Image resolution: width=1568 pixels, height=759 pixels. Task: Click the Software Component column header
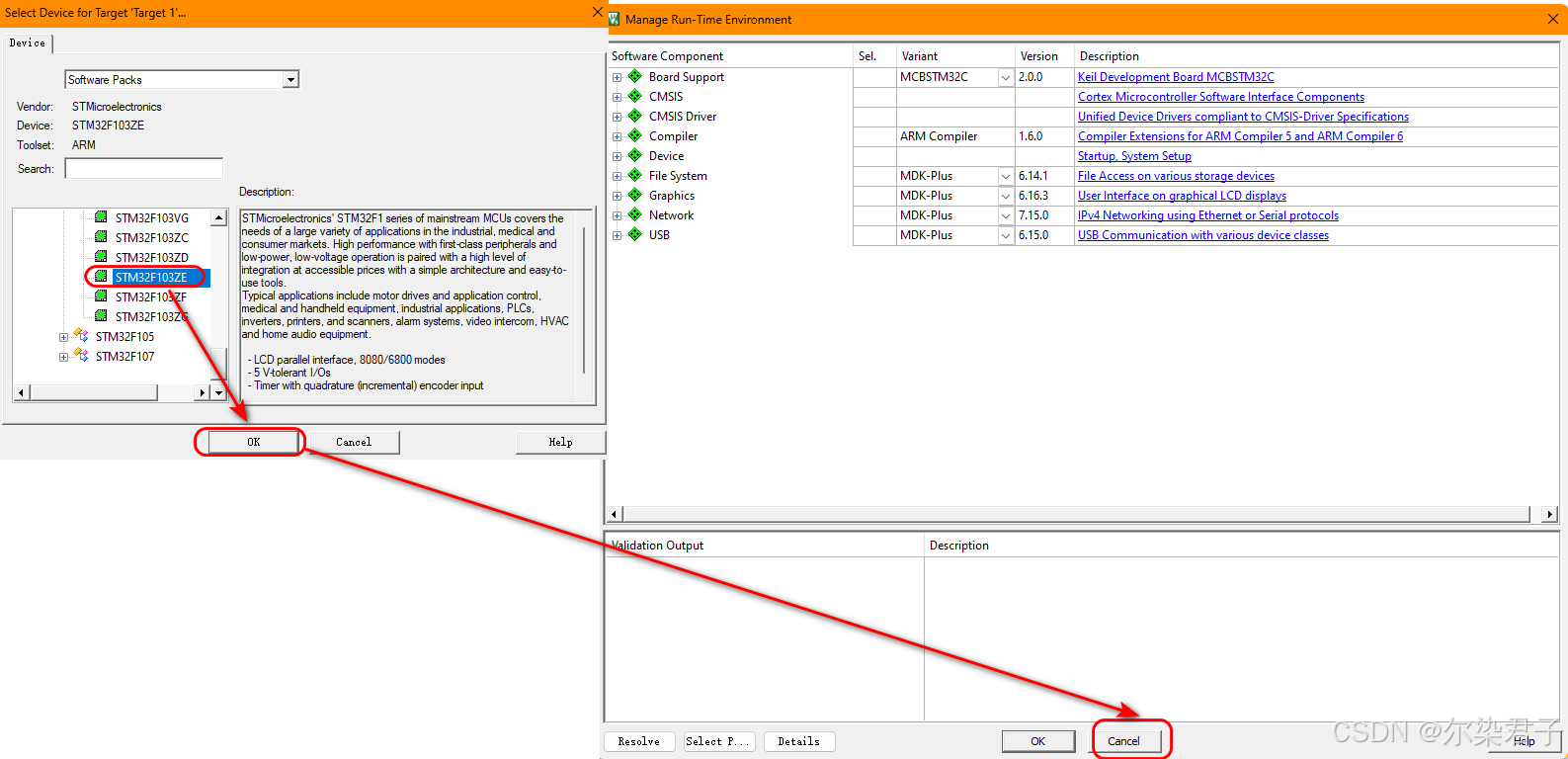729,56
